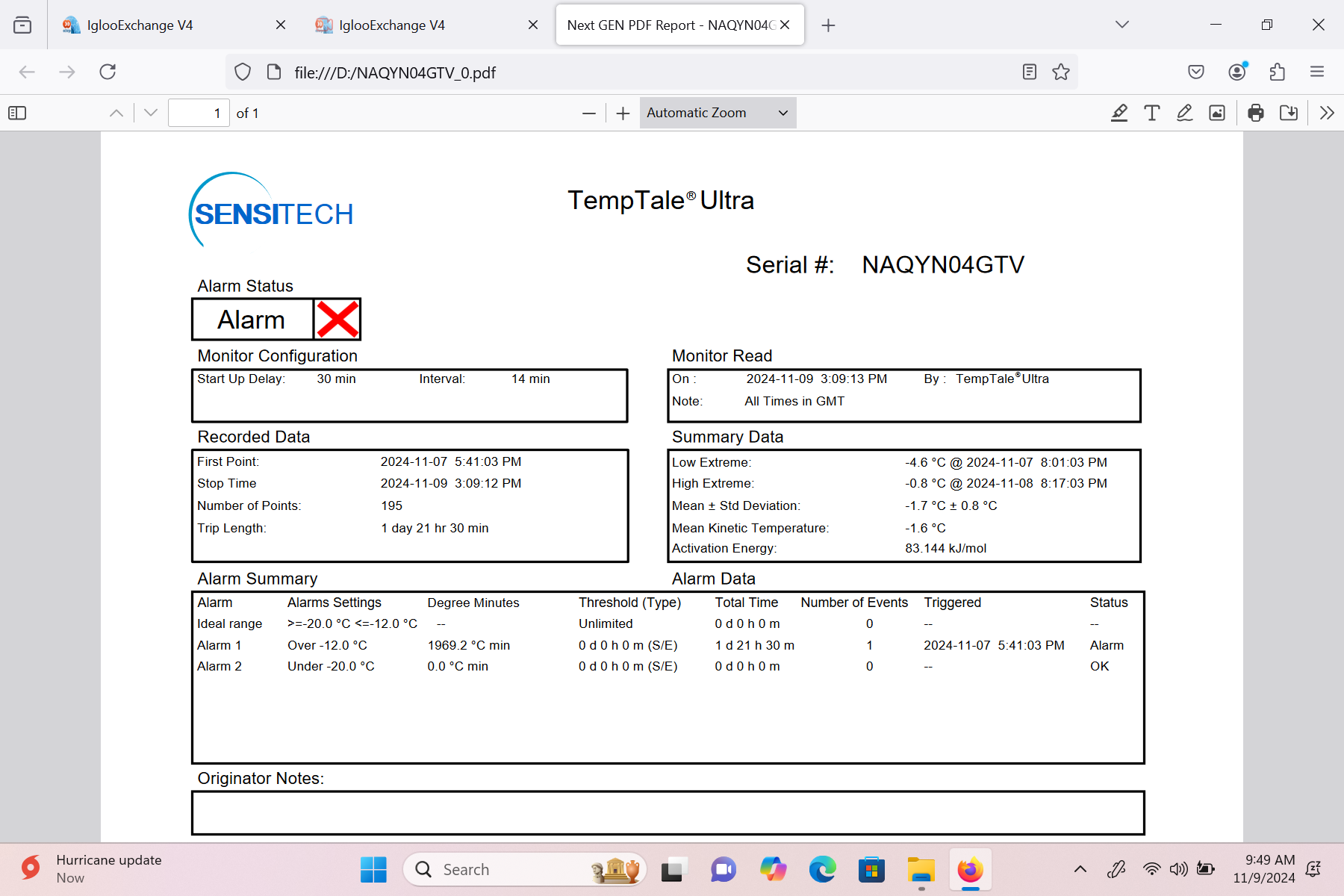The image size is (1344, 896).
Task: Open the list all tabs dropdown
Action: 1122,25
